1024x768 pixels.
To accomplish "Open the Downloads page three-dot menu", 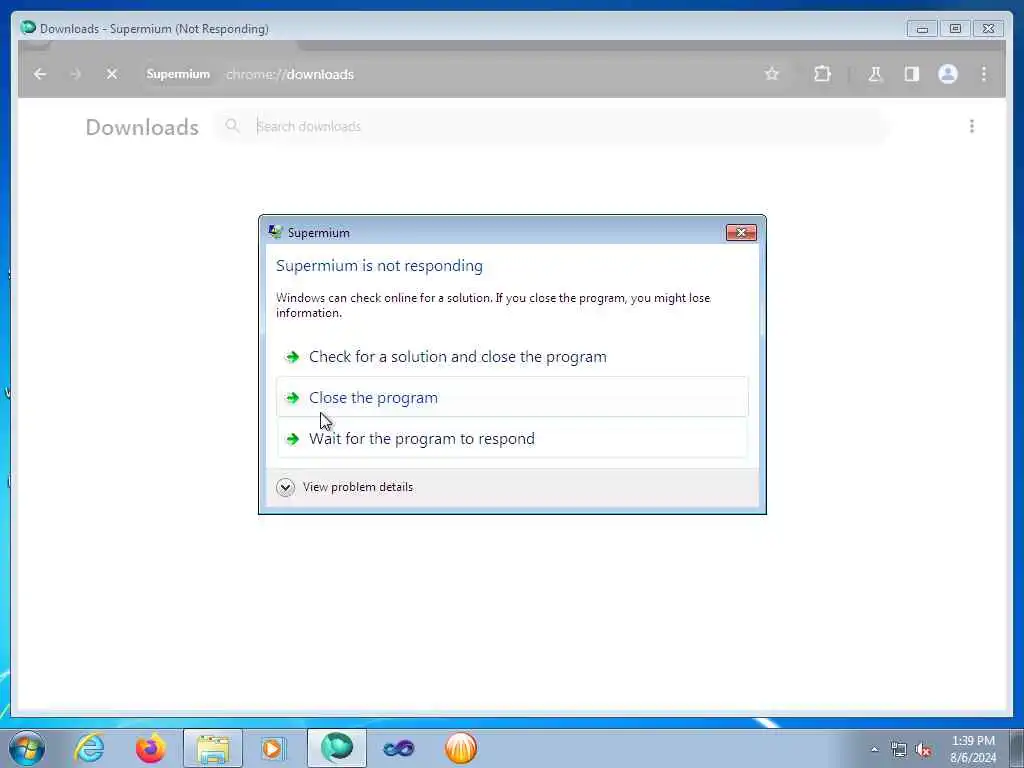I will 972,126.
